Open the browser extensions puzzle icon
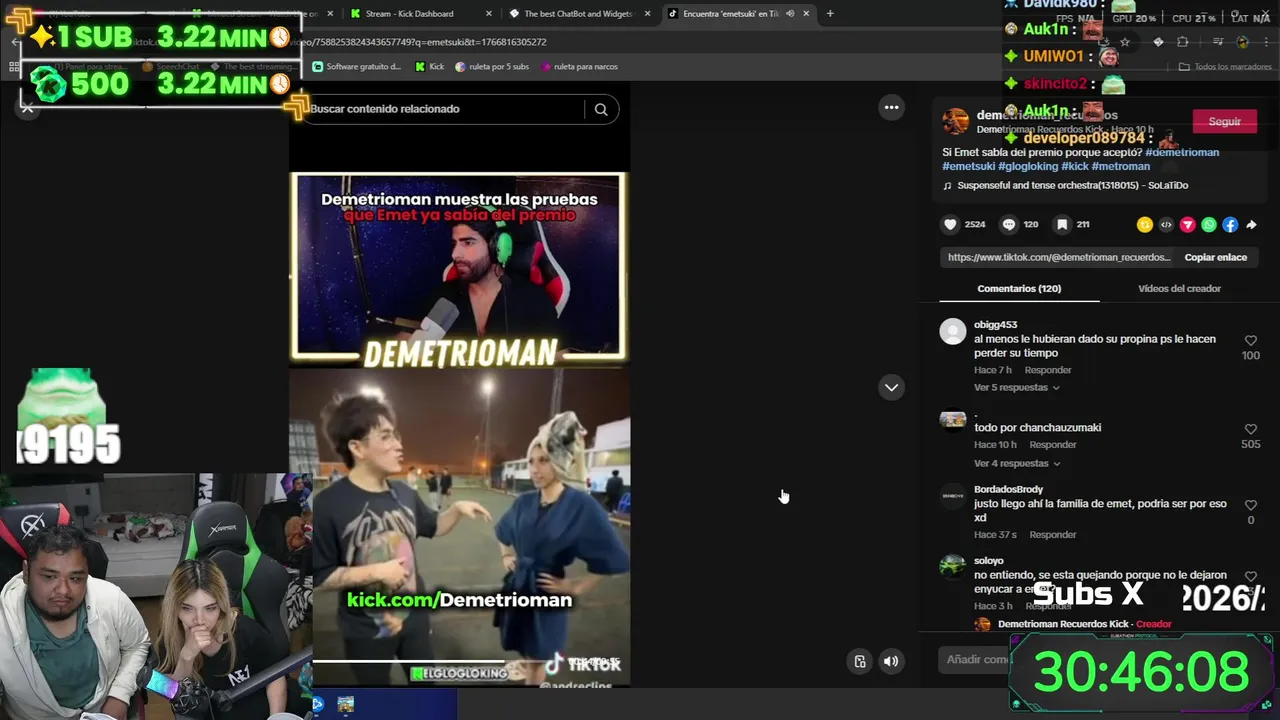 pos(1183,42)
